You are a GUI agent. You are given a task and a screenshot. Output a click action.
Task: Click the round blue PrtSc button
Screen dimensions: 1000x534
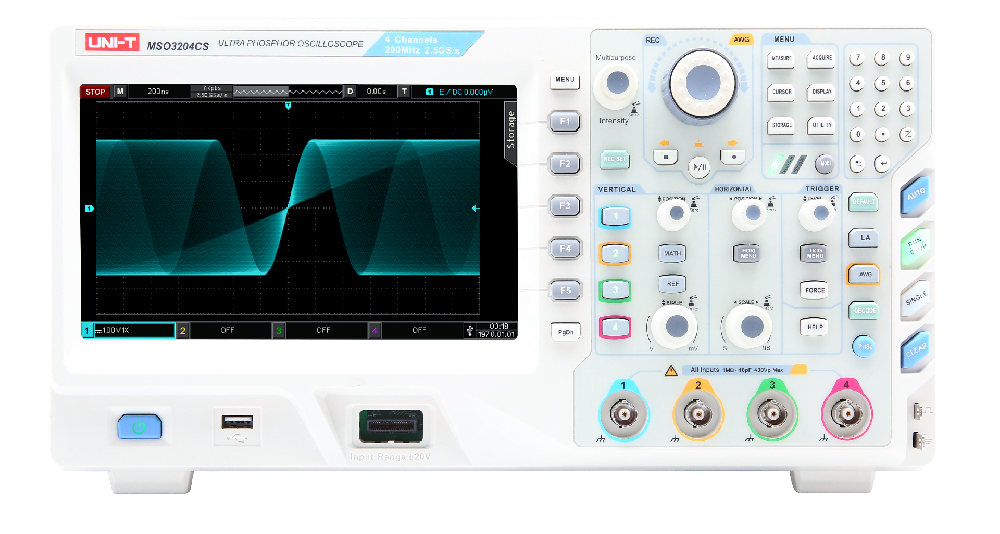point(864,346)
